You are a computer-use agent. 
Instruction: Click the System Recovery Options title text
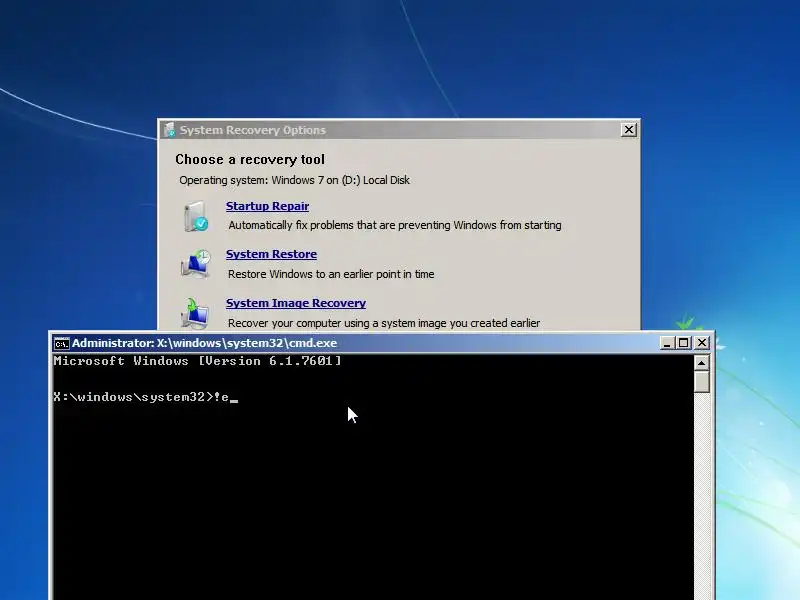click(253, 130)
